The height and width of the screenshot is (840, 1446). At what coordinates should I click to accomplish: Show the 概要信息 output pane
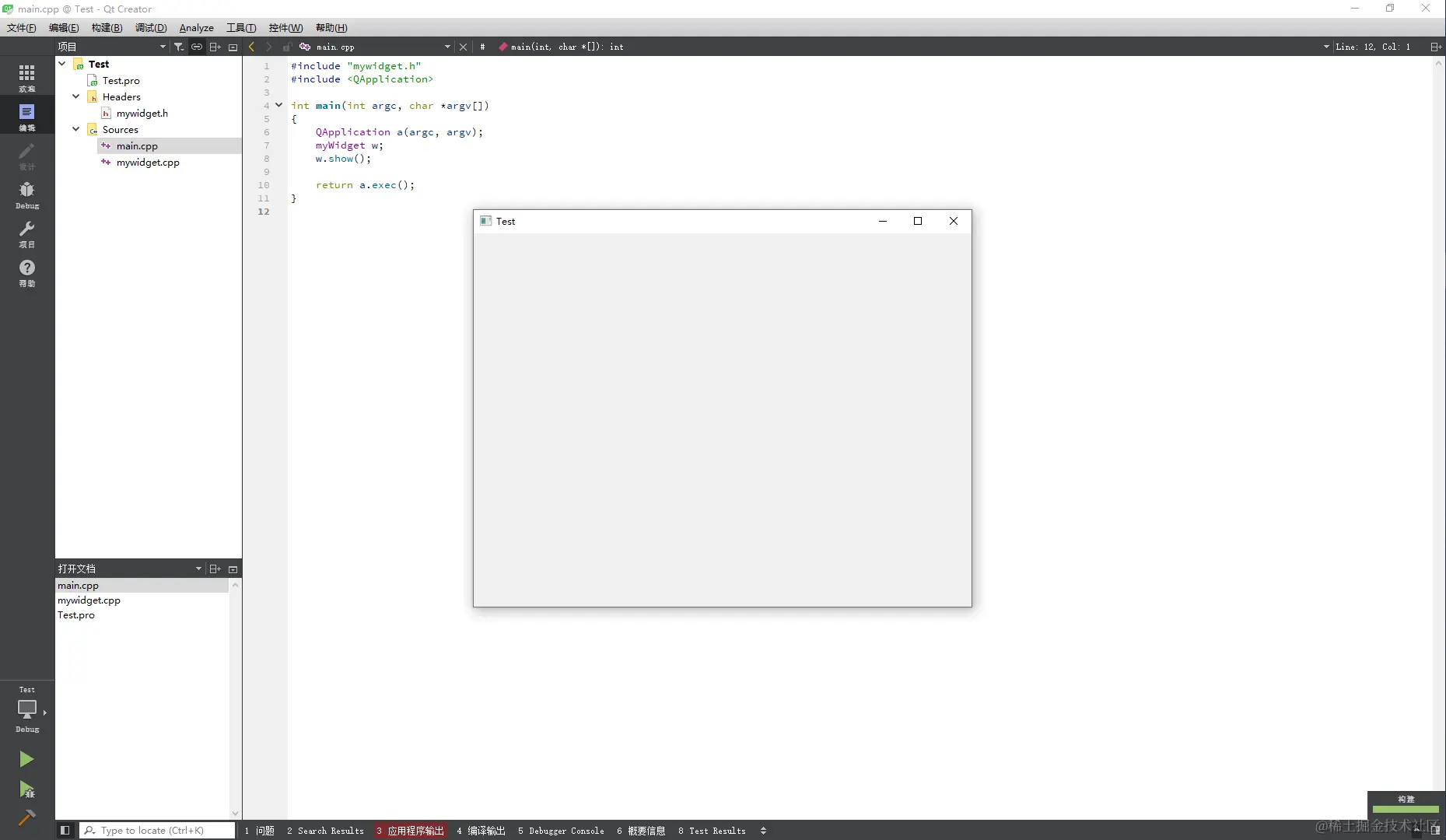pos(642,831)
